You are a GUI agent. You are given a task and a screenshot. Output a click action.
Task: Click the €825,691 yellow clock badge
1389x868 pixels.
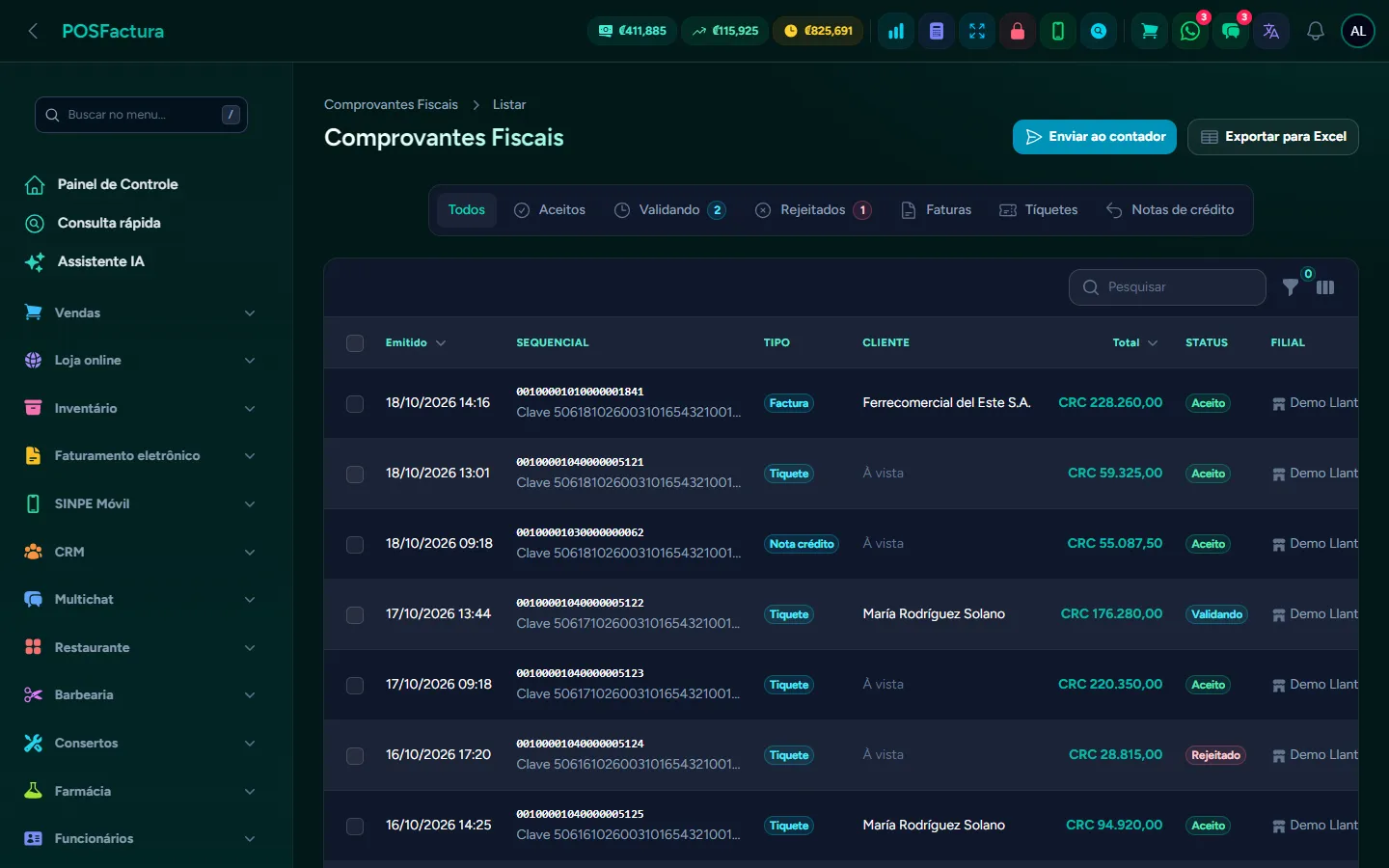[819, 31]
